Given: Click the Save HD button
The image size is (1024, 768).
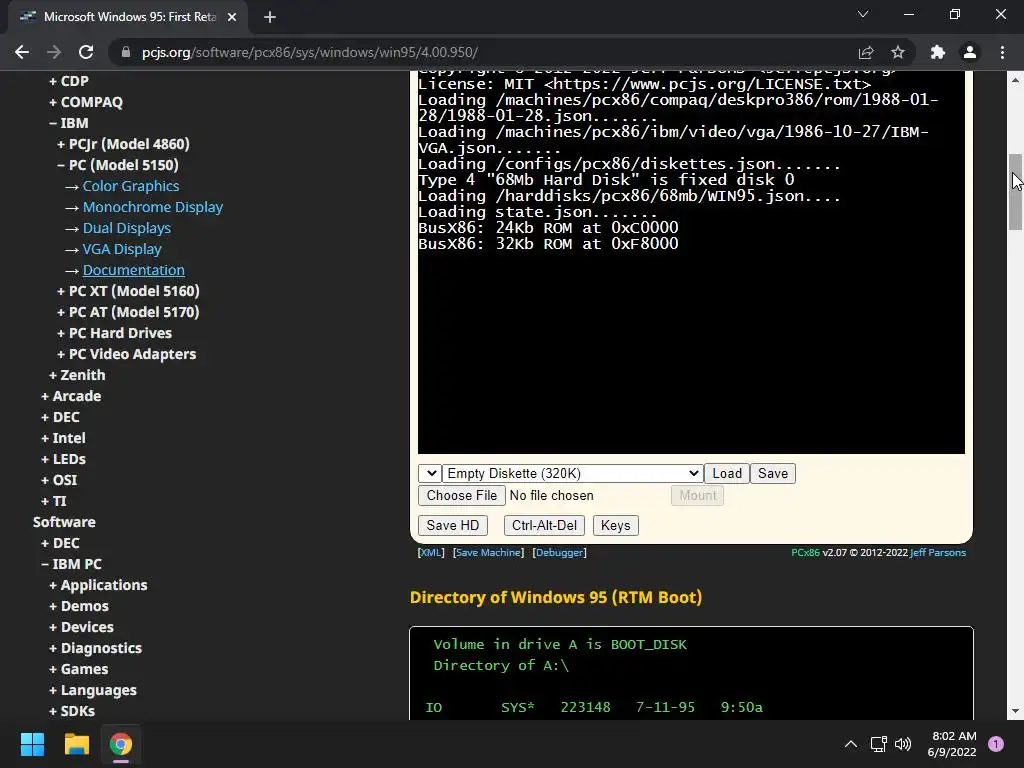Looking at the screenshot, I should click(x=453, y=526).
